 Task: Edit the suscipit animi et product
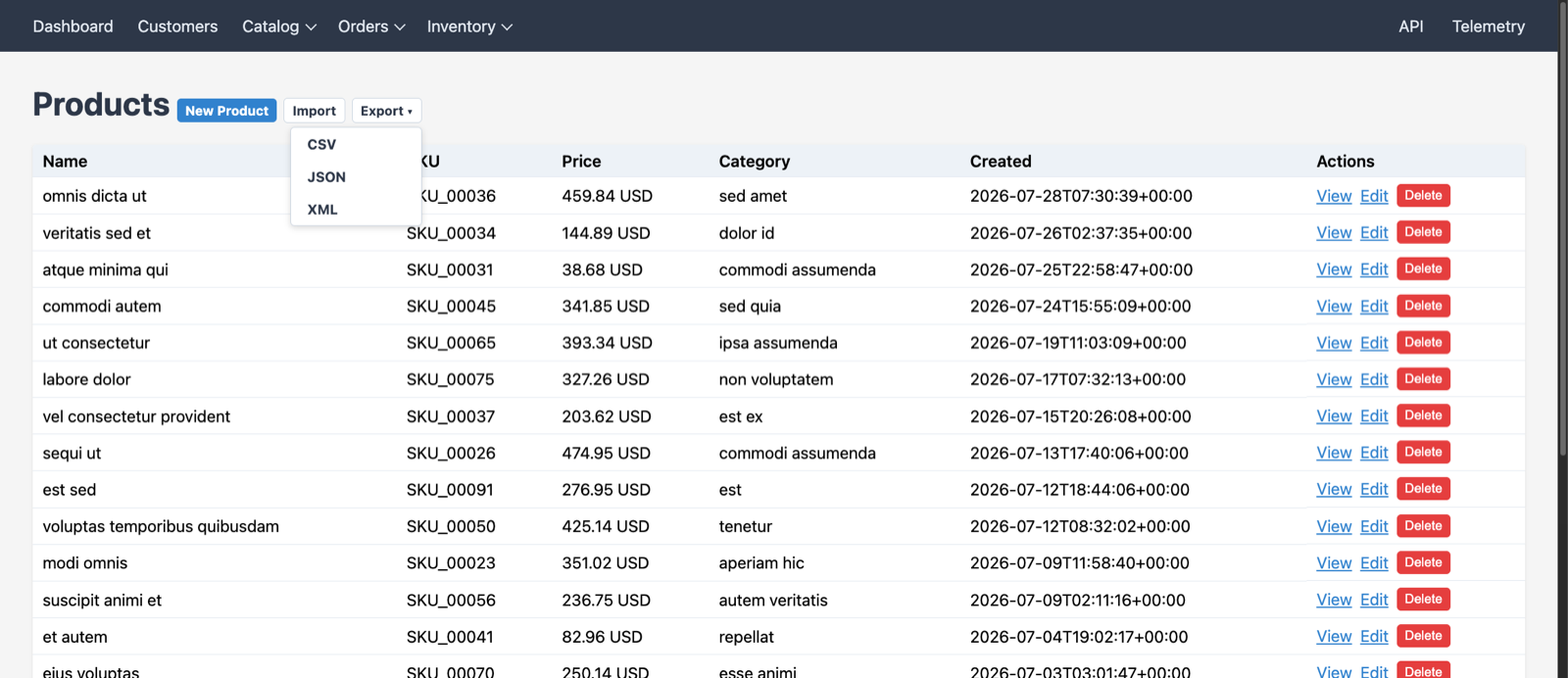pos(1374,600)
